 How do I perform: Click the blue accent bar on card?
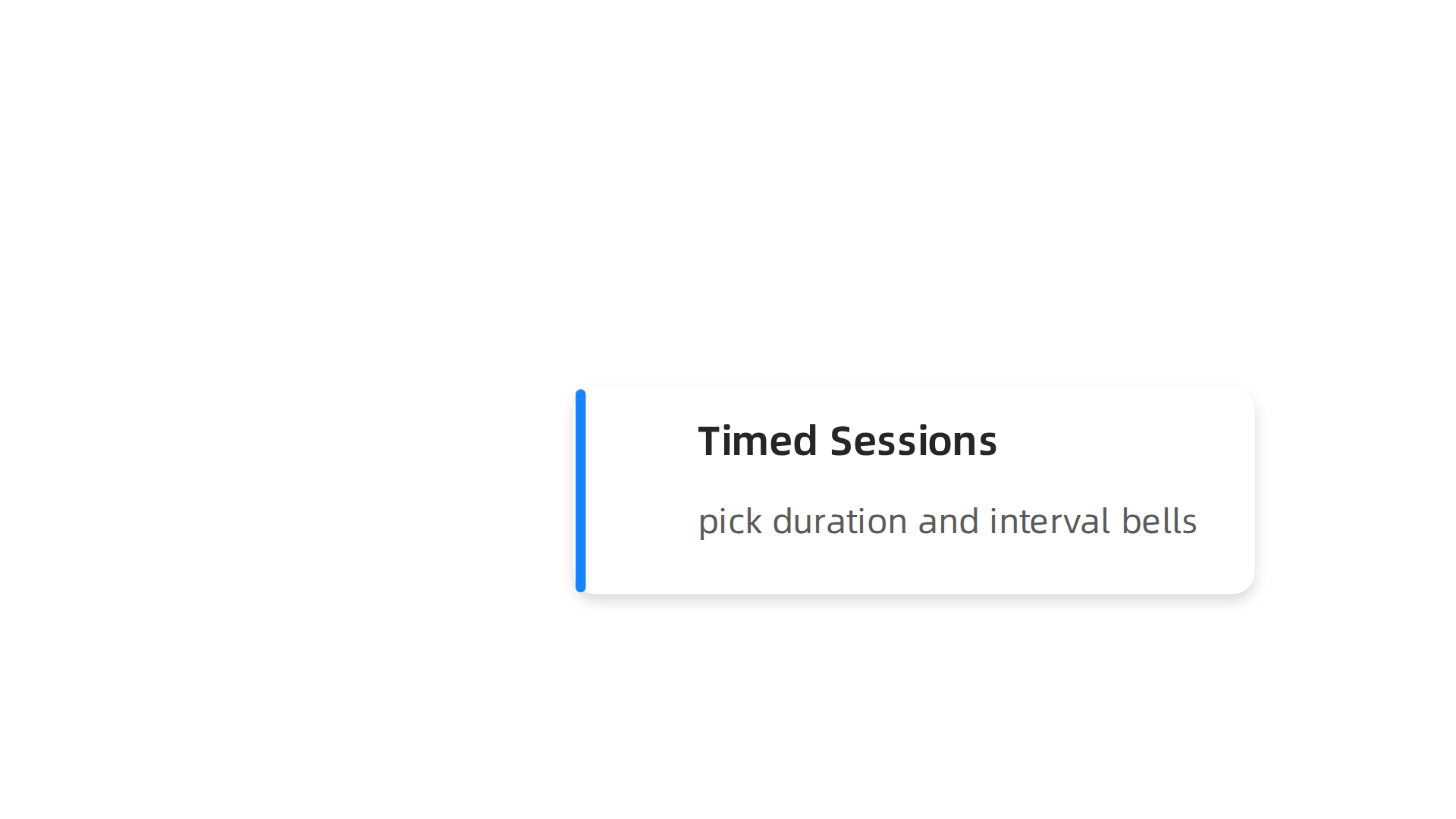(x=581, y=491)
